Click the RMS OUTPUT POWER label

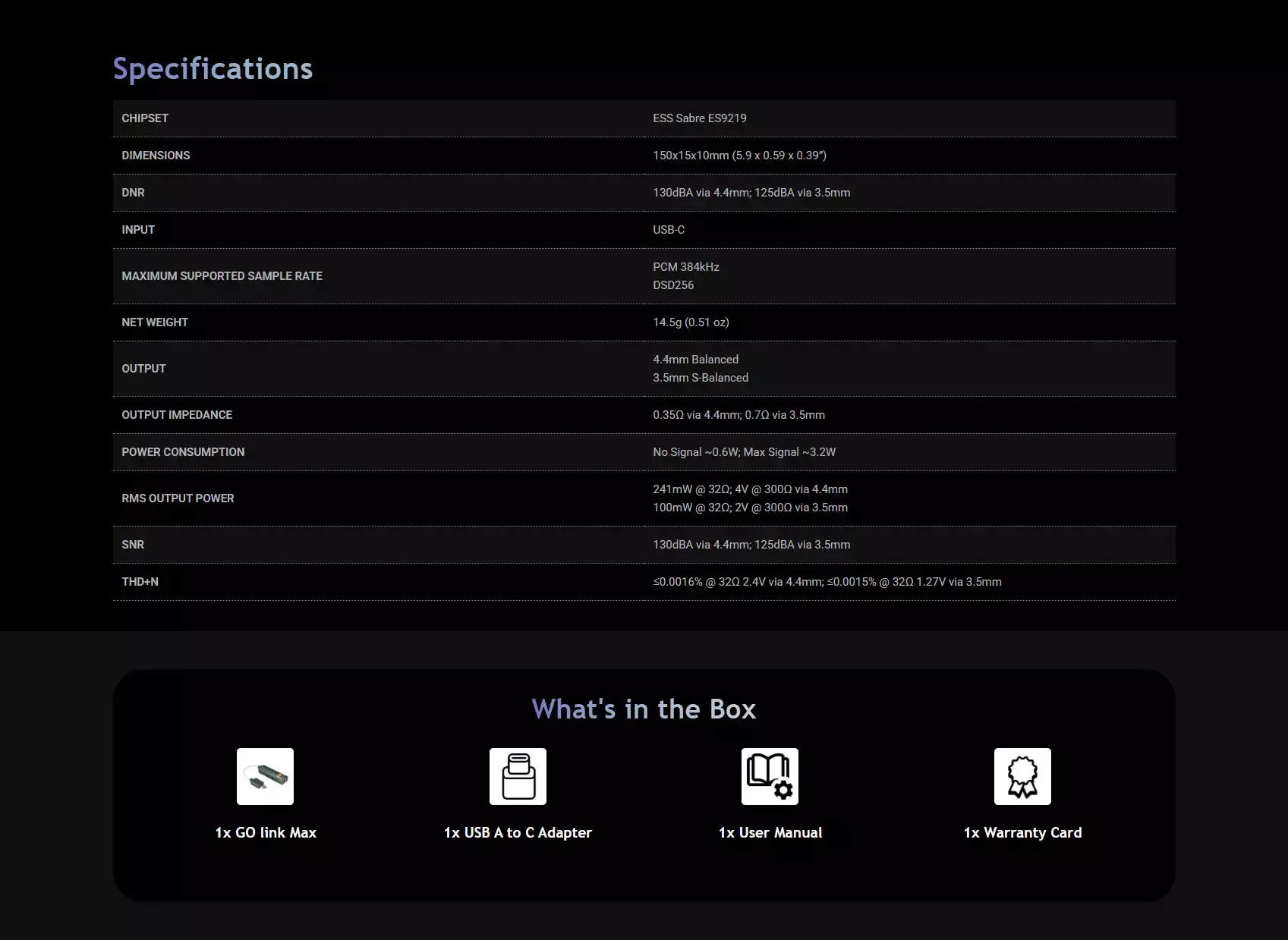[x=178, y=498]
